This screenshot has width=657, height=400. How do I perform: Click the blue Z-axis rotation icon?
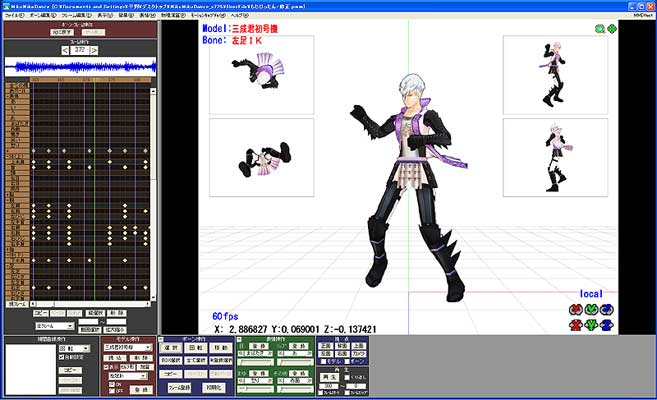(606, 310)
